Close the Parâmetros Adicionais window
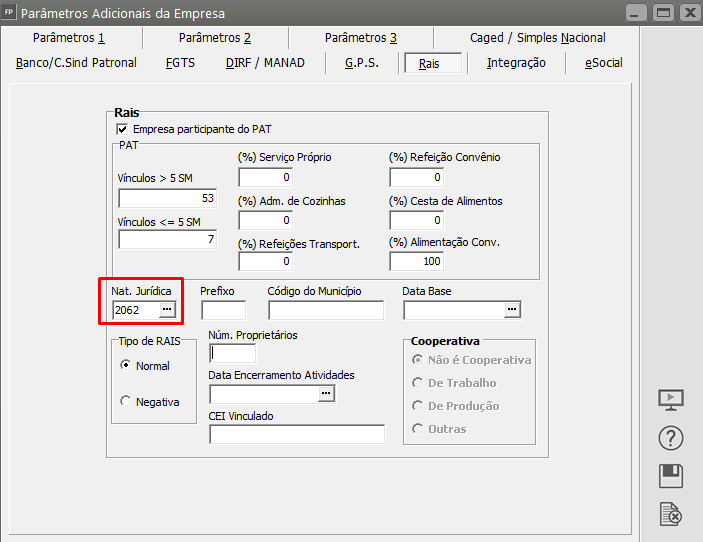703x542 pixels. coord(689,13)
